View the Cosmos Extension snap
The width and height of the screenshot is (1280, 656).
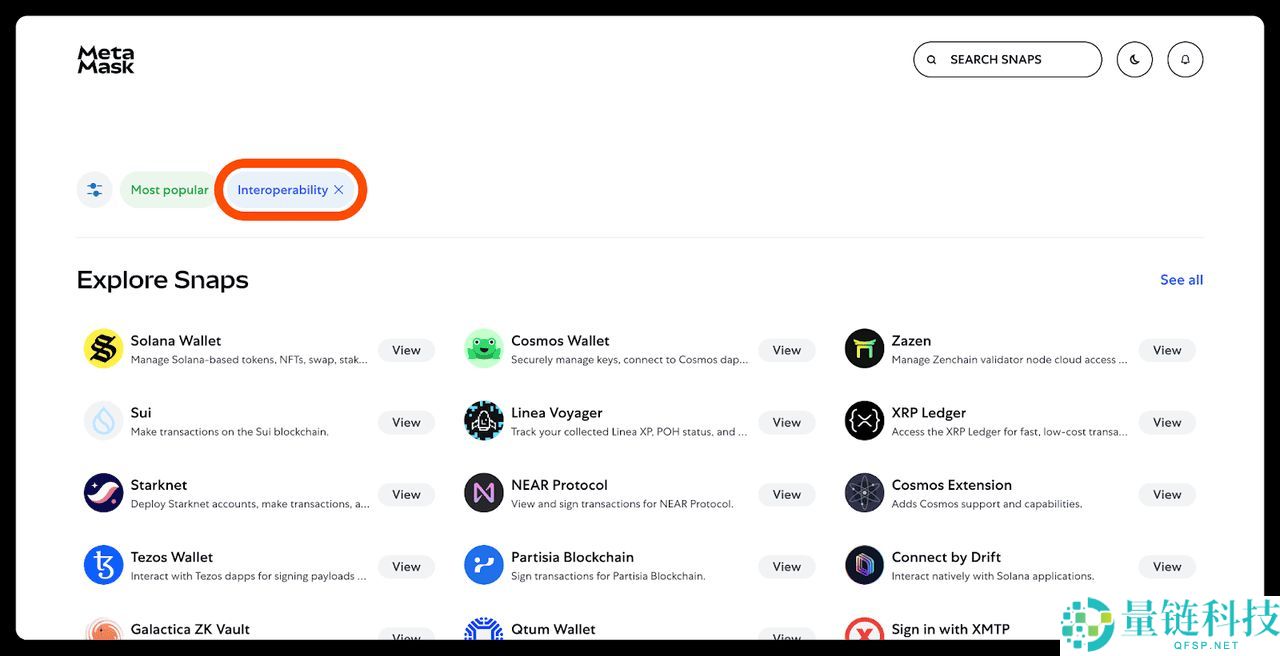point(1166,494)
